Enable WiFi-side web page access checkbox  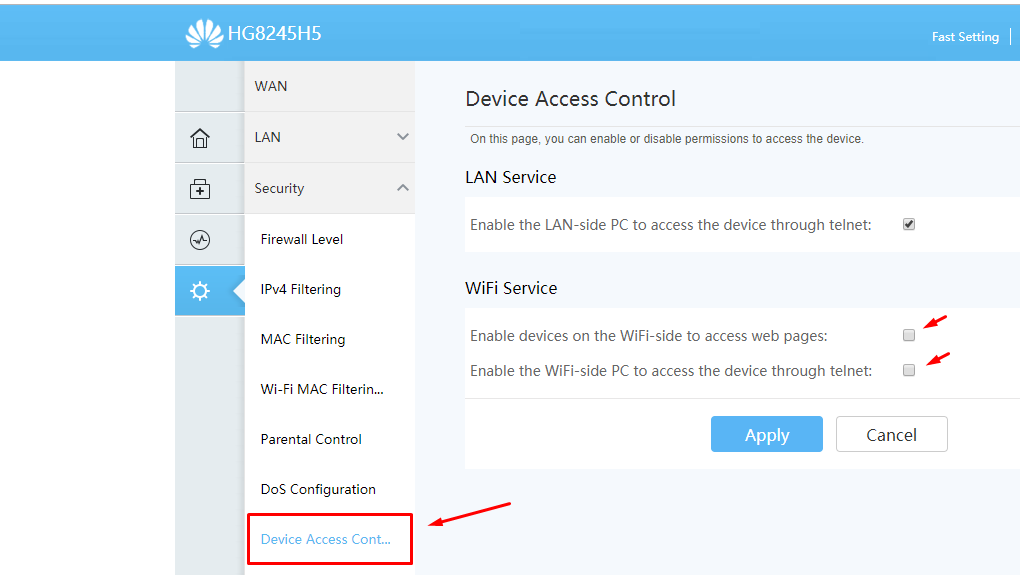coord(909,335)
